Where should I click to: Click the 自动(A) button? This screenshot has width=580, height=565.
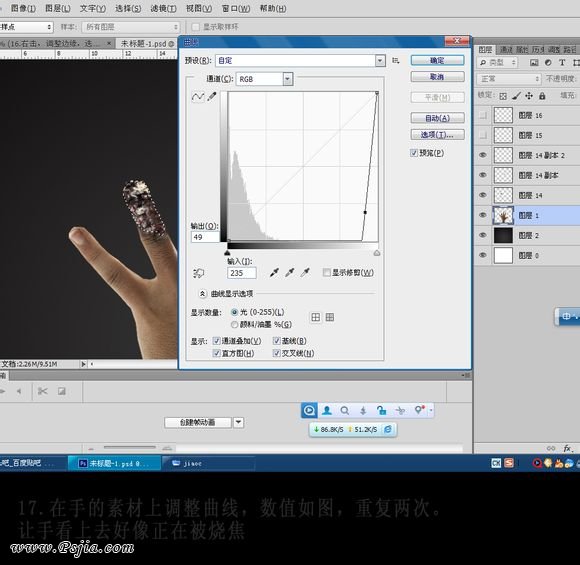pos(437,118)
